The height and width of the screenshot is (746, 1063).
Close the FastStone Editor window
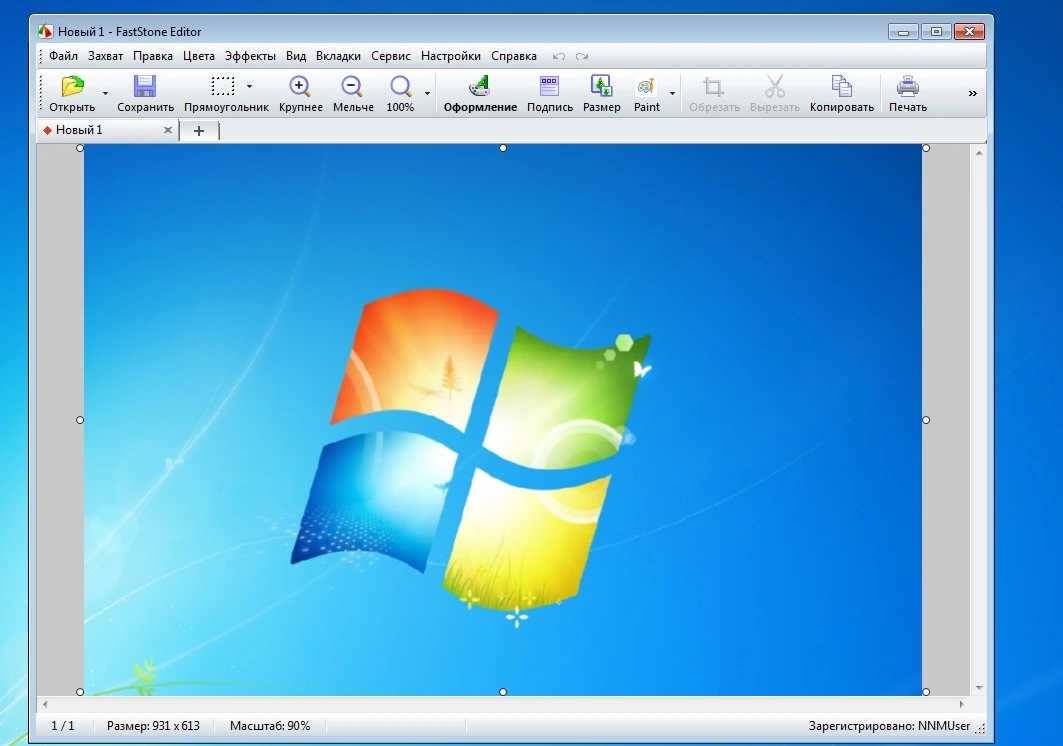969,32
